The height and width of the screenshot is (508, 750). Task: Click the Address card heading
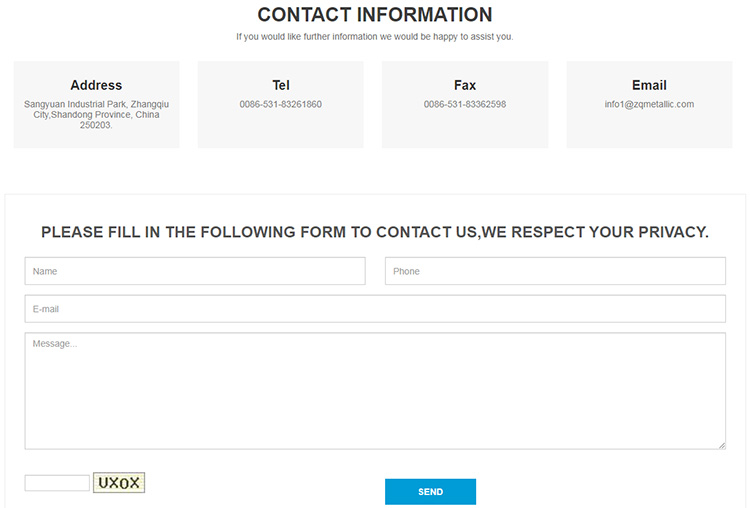96,85
